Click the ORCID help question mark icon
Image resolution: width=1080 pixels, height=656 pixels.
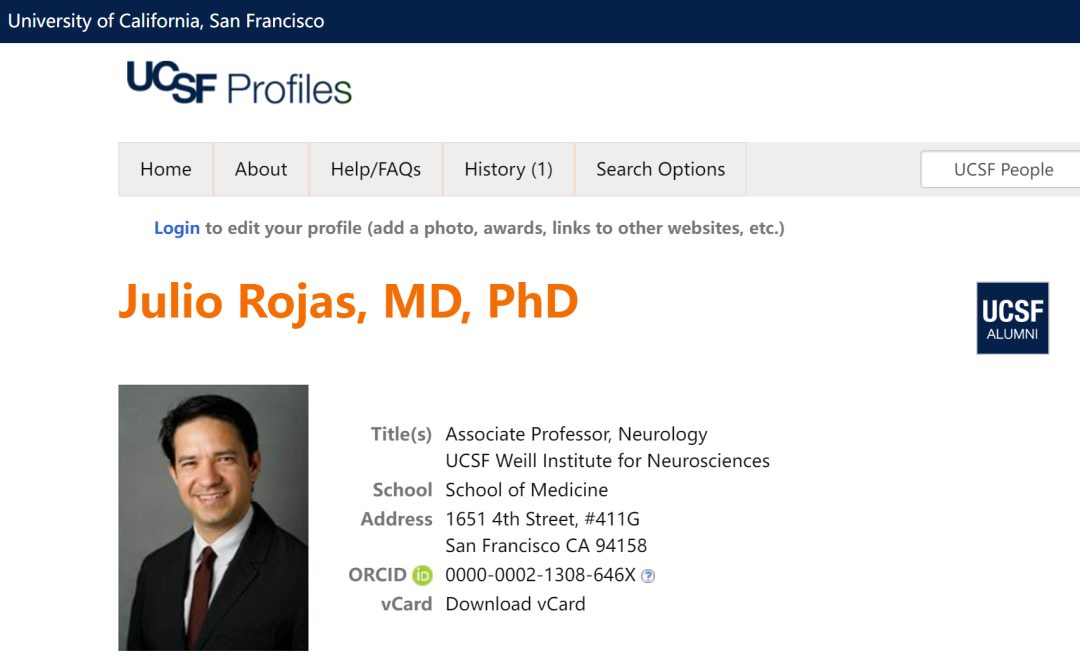tap(648, 576)
